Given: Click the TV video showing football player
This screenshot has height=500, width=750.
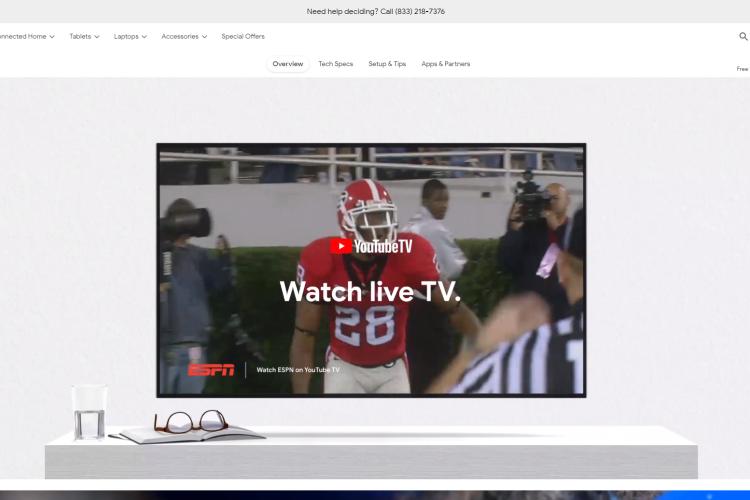Looking at the screenshot, I should pos(371,270).
